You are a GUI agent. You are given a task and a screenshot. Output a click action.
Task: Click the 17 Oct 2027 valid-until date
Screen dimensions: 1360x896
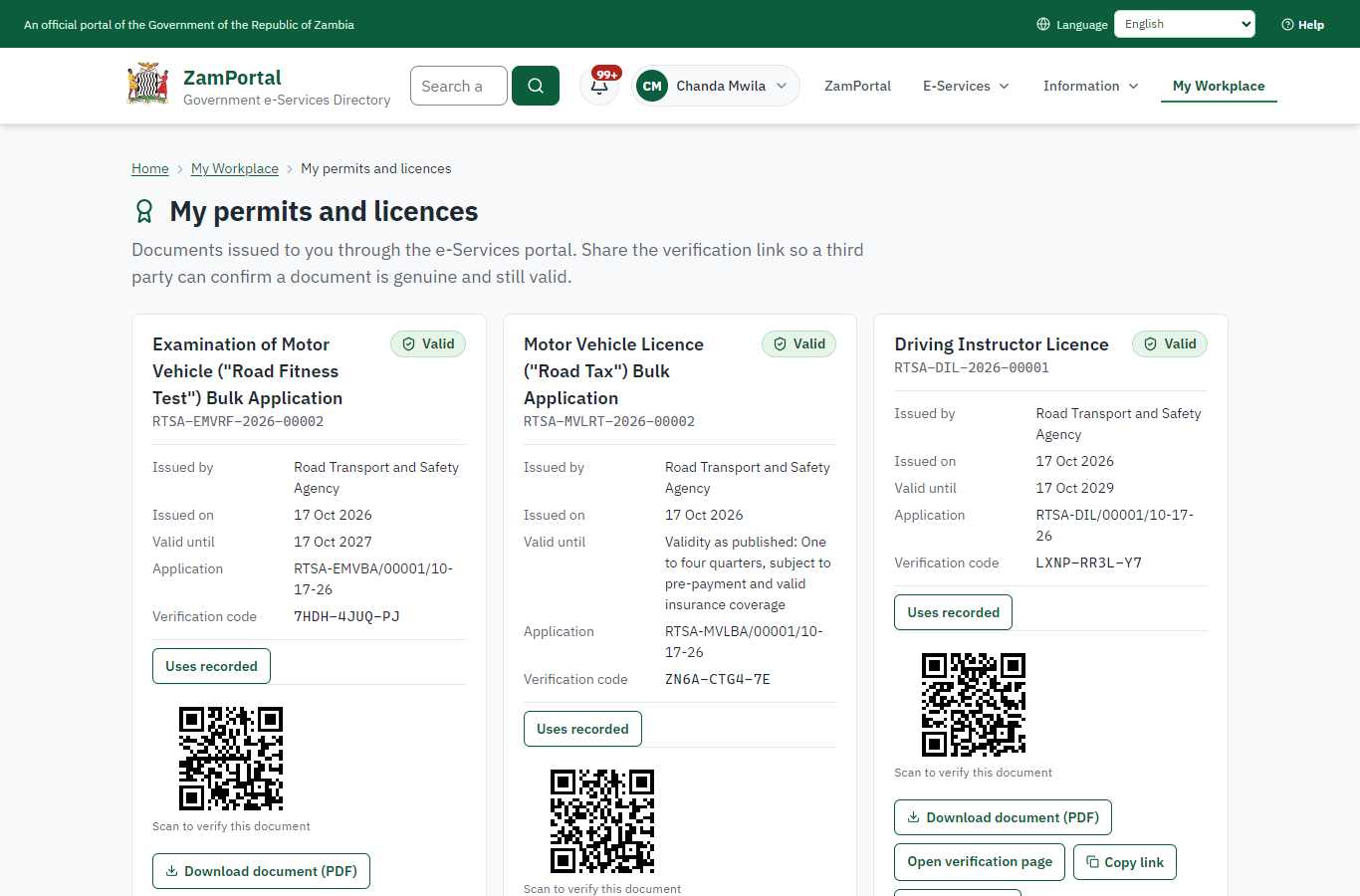333,542
